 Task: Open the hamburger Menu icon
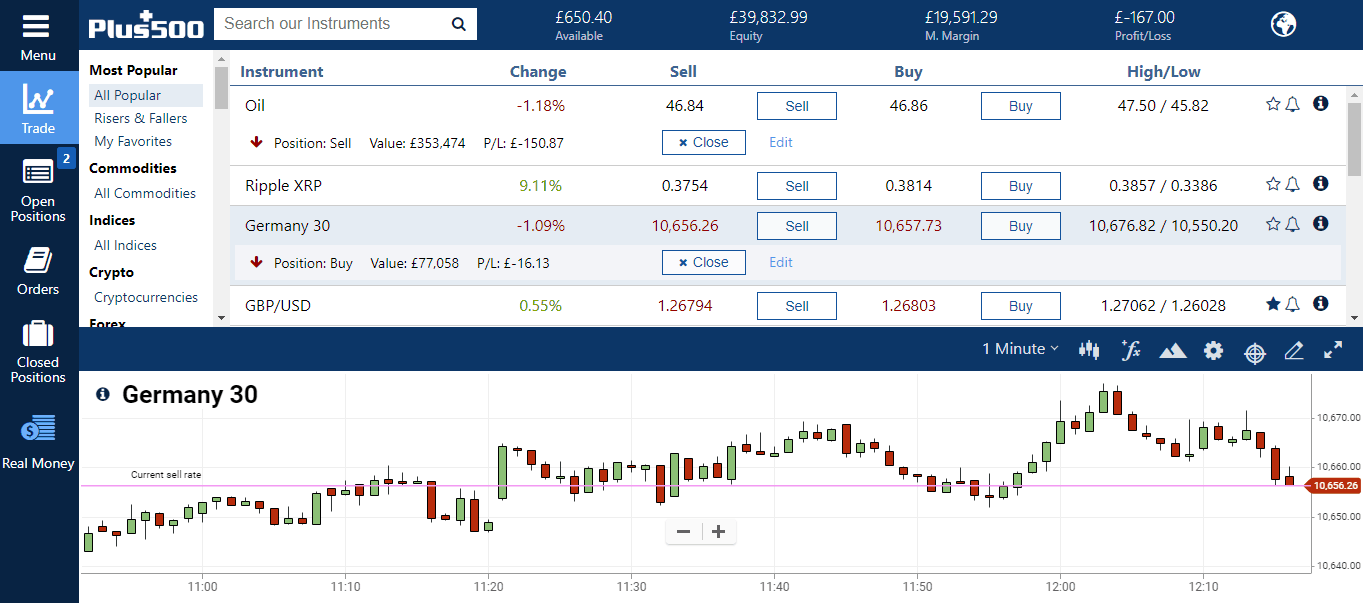coord(38,26)
